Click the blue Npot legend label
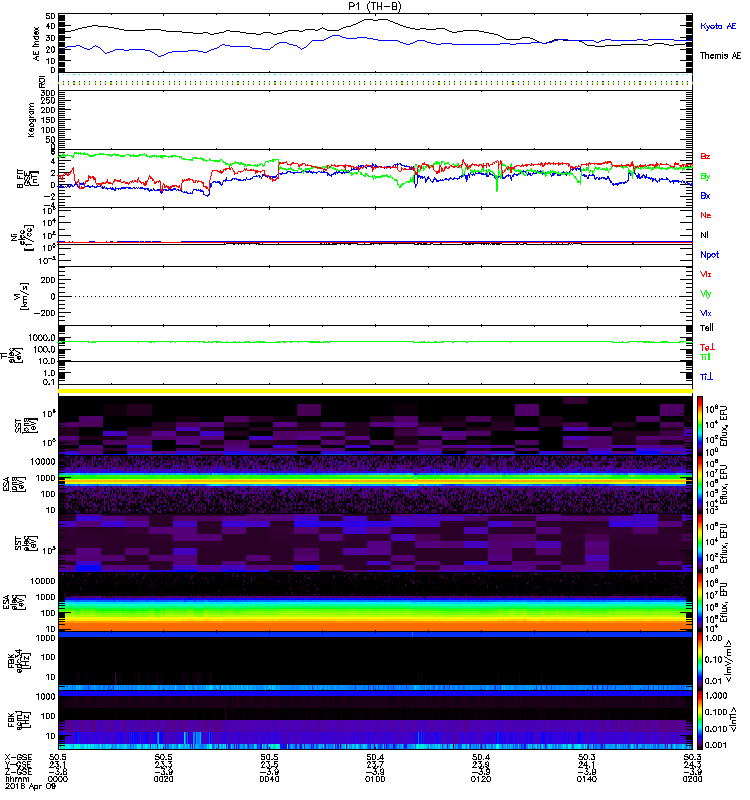This screenshot has height=800, width=750. [x=707, y=254]
